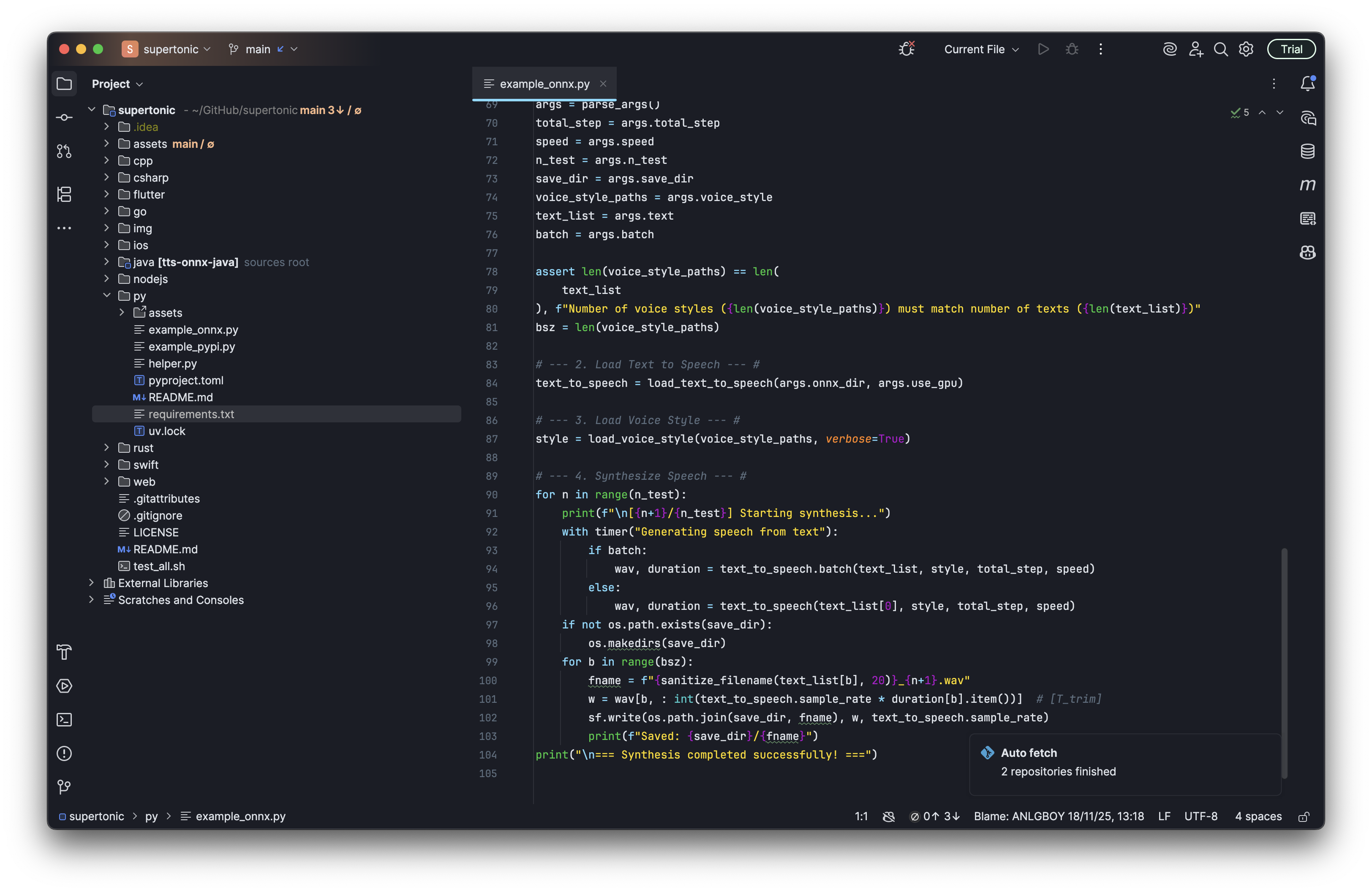Open the Build tool window hammer icon

click(x=64, y=652)
